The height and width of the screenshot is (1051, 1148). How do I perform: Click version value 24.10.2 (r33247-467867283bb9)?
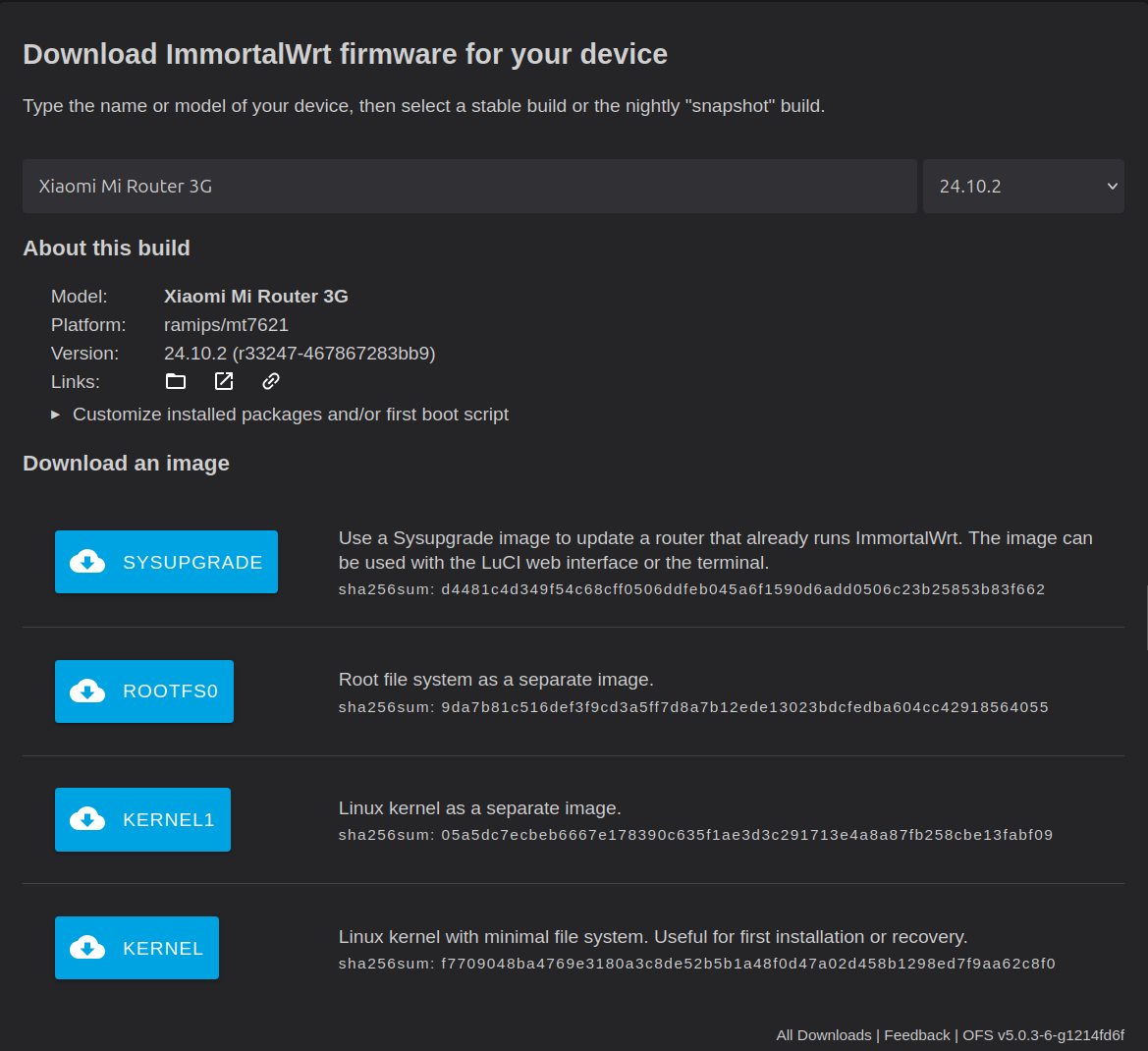pyautogui.click(x=300, y=354)
